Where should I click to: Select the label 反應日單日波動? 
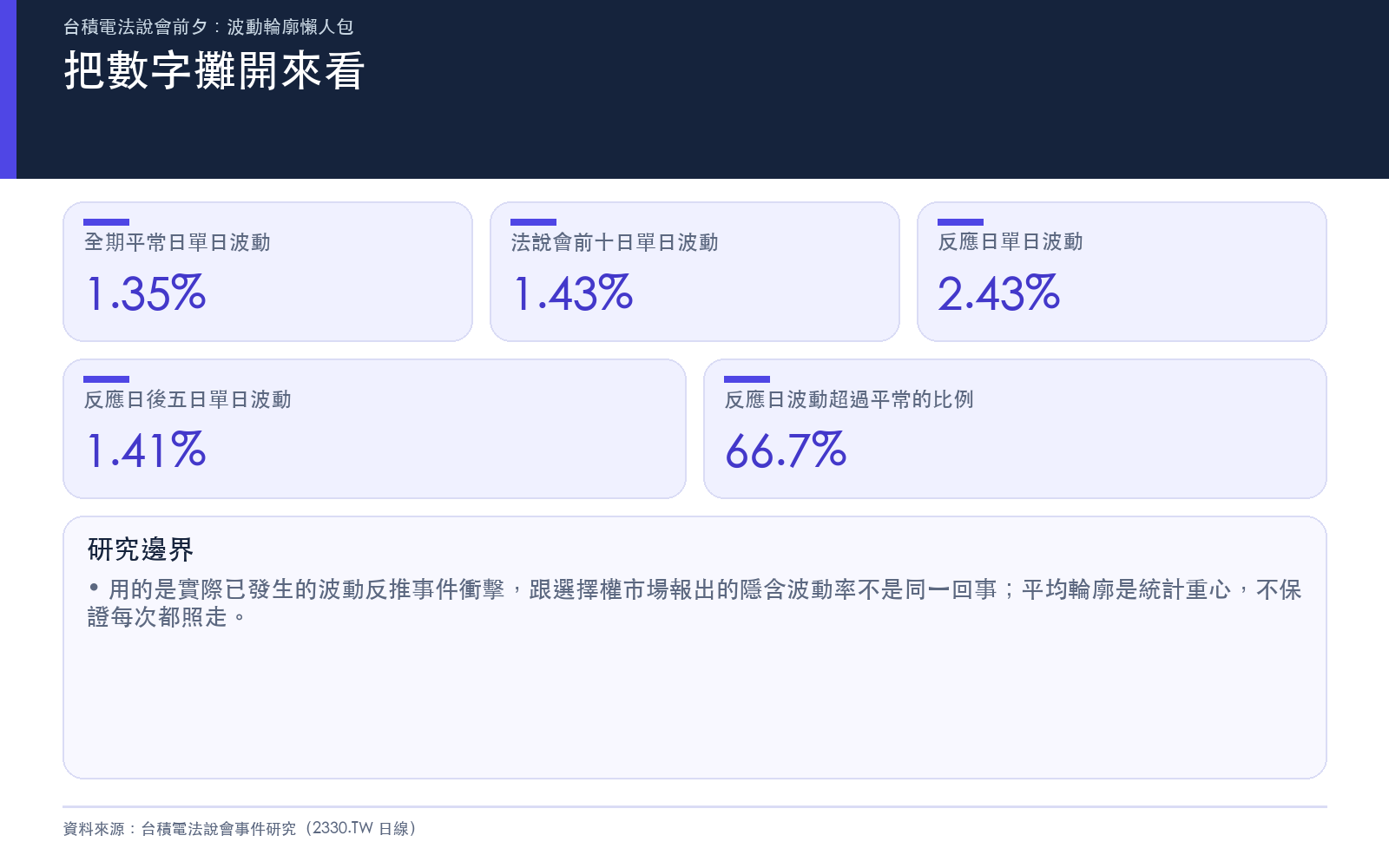[1010, 241]
